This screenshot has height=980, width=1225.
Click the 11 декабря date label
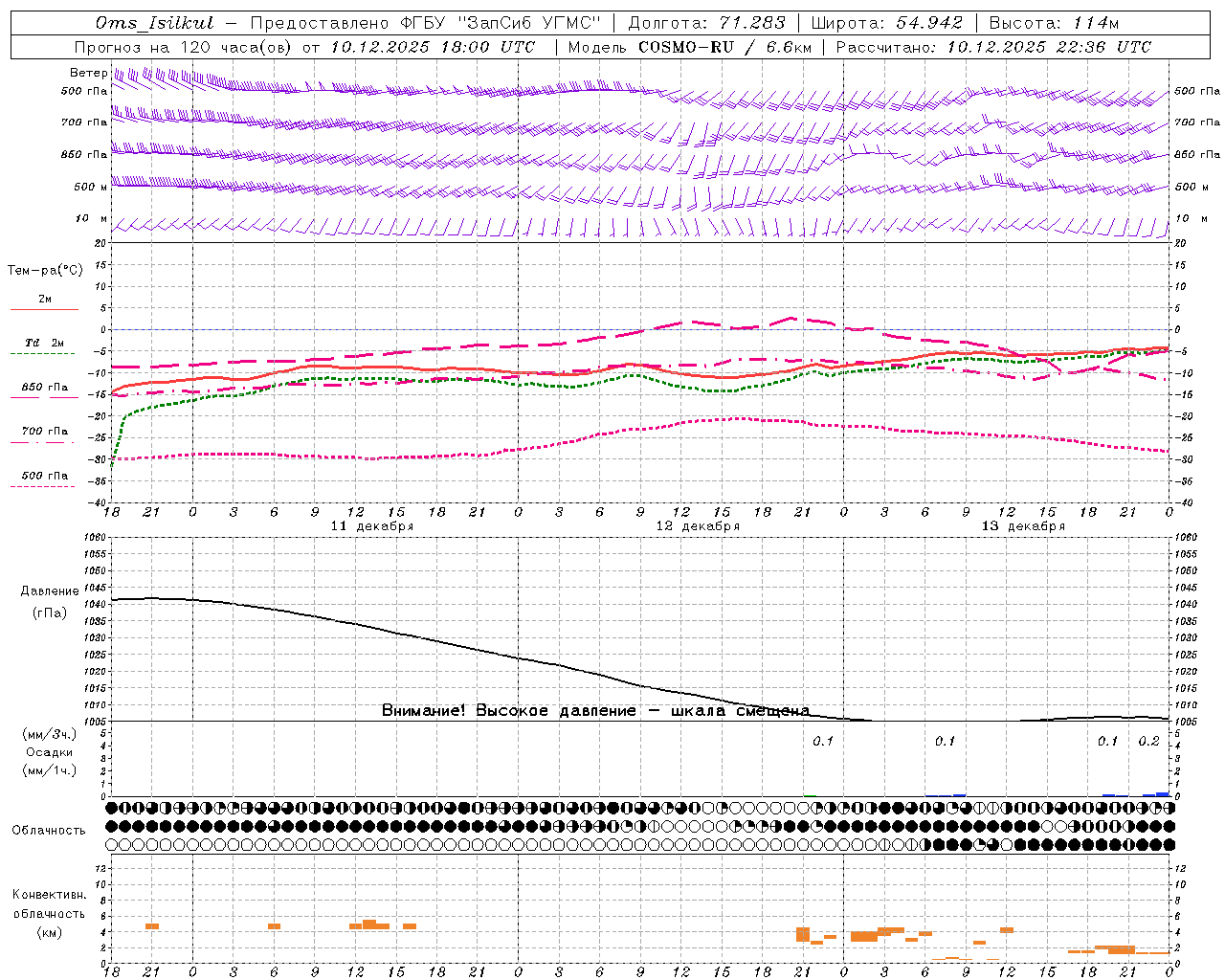pos(372,526)
